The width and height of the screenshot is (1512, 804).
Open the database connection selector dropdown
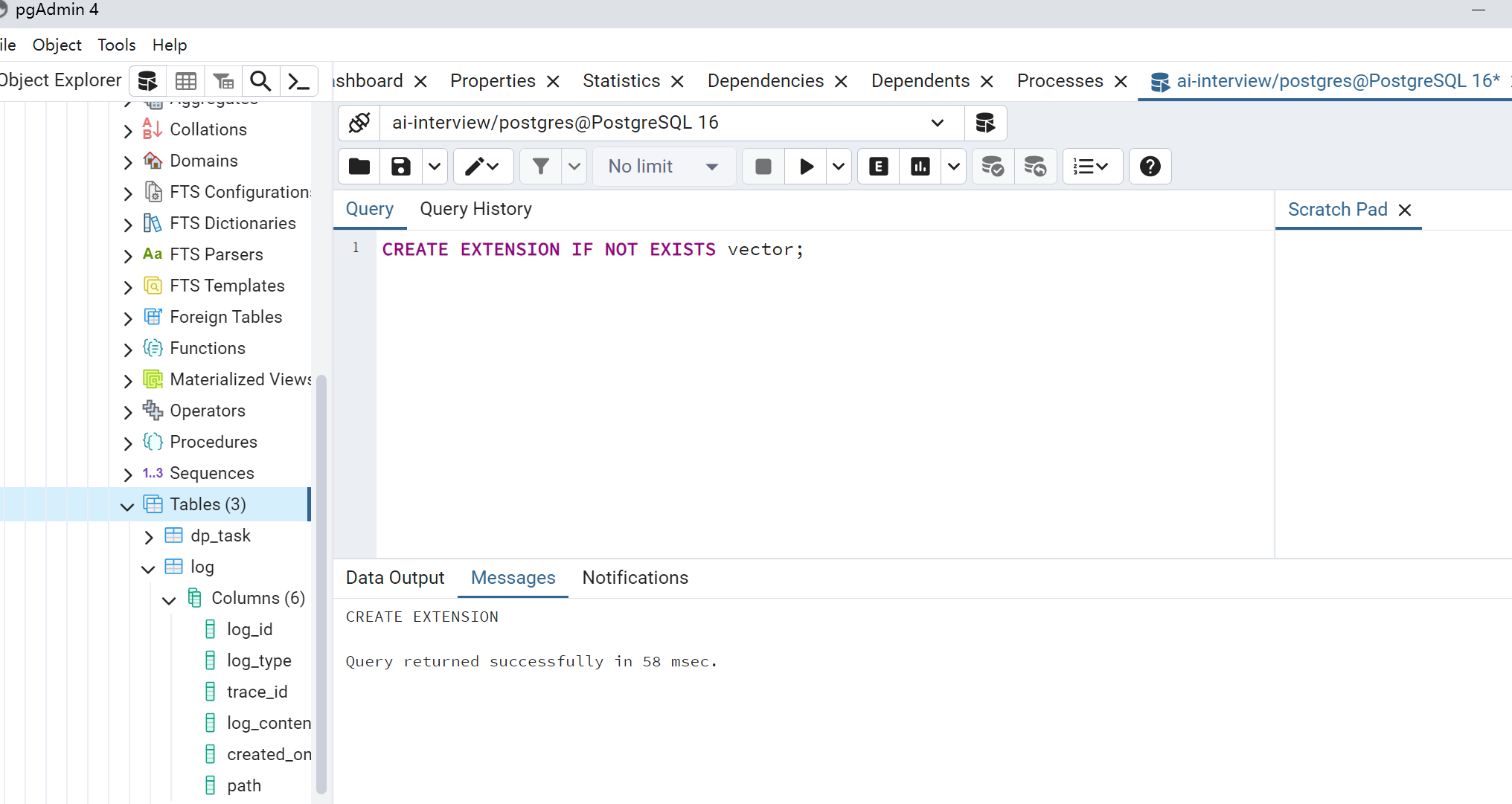coord(937,123)
